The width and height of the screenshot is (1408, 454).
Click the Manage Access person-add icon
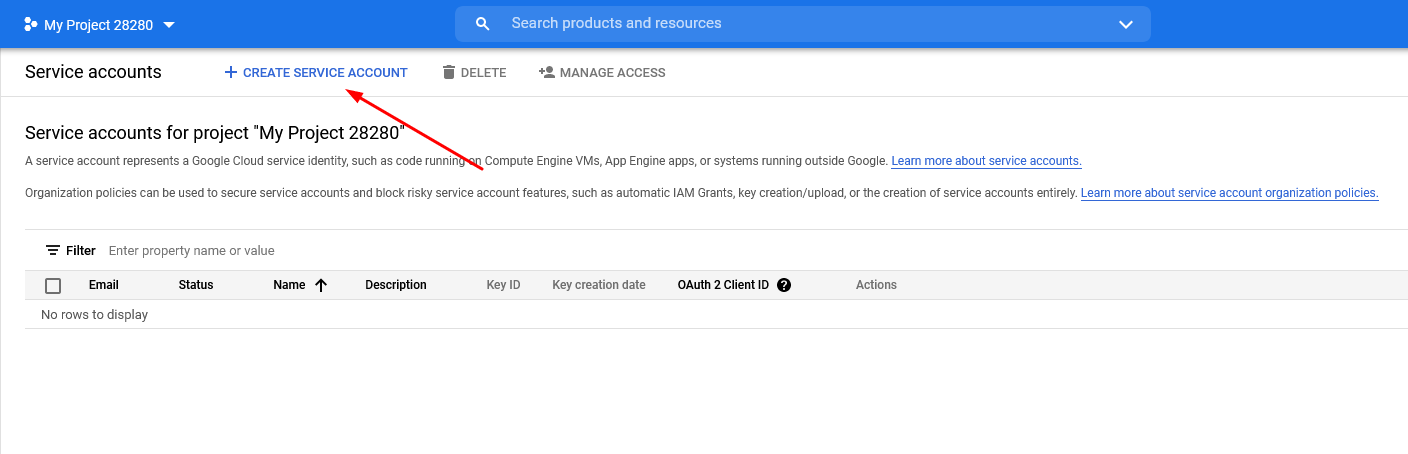click(546, 72)
